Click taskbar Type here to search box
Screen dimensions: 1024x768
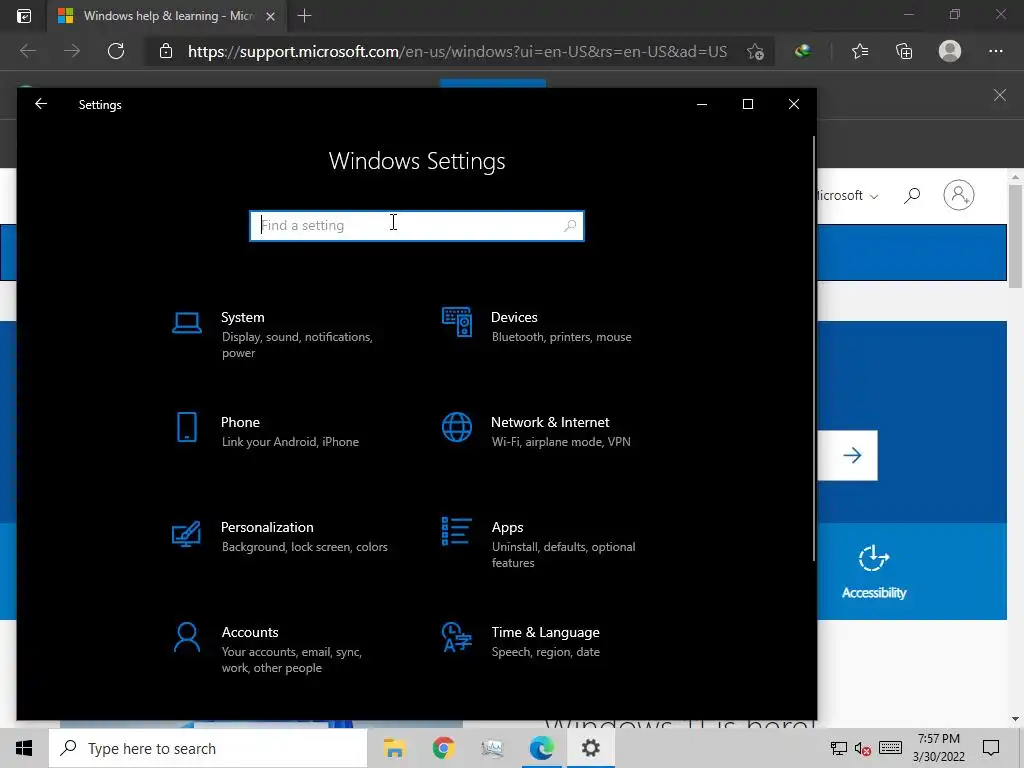coord(208,748)
